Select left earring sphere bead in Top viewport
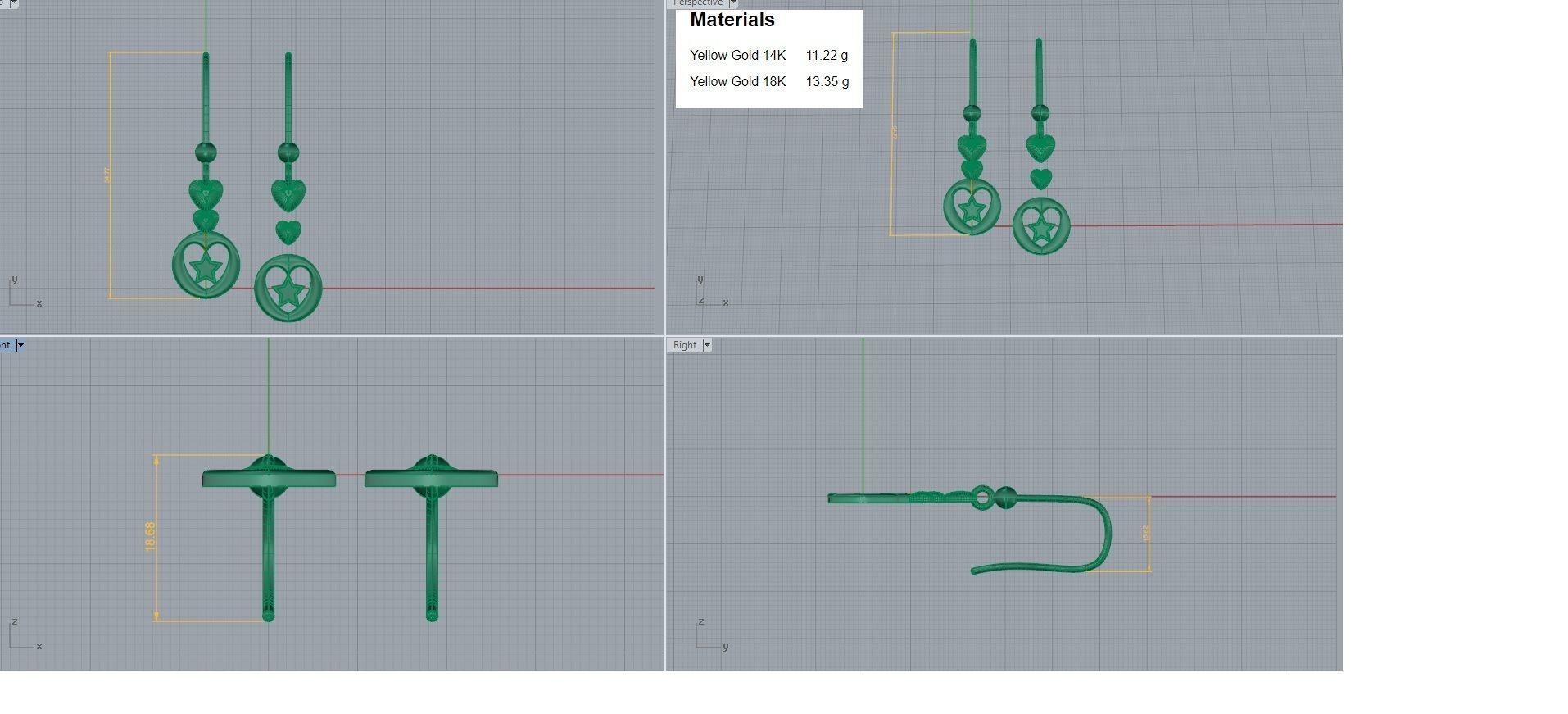The image size is (1568, 714). pos(206,152)
